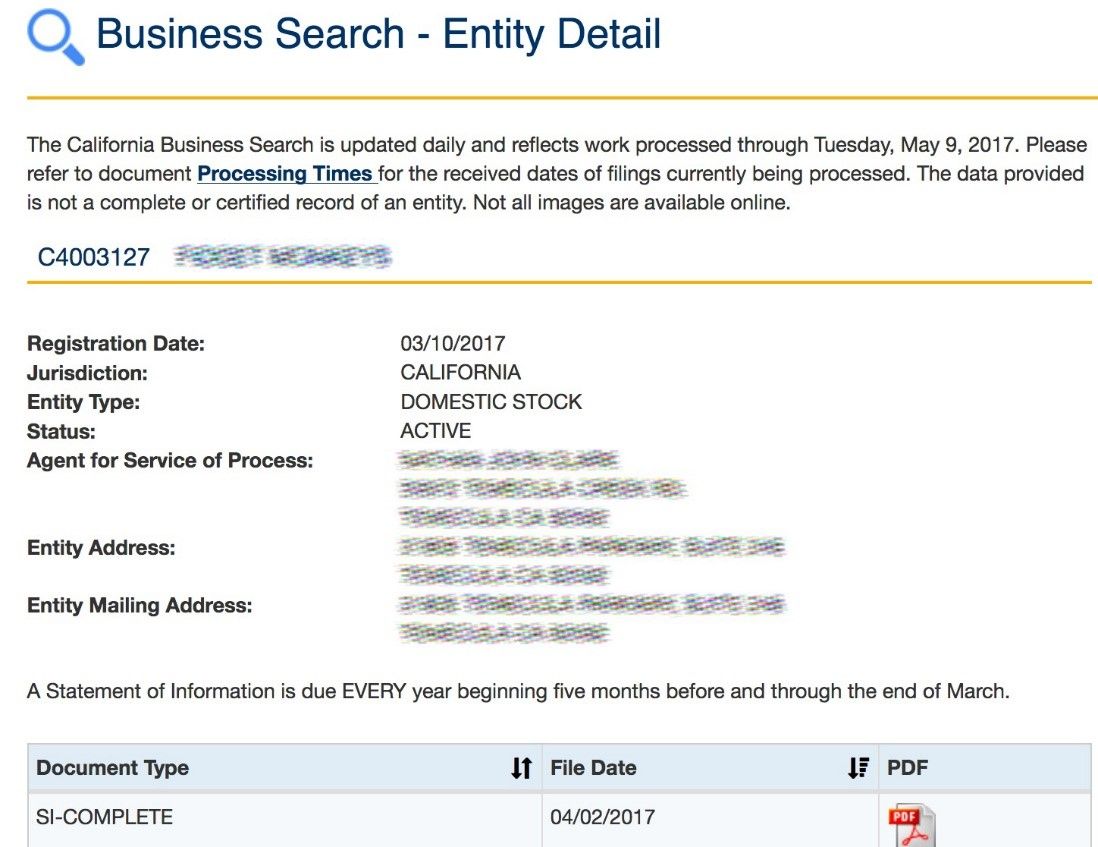Click the DOMESTIC STOCK entity type value
This screenshot has height=847, width=1098.
pyautogui.click(x=491, y=402)
